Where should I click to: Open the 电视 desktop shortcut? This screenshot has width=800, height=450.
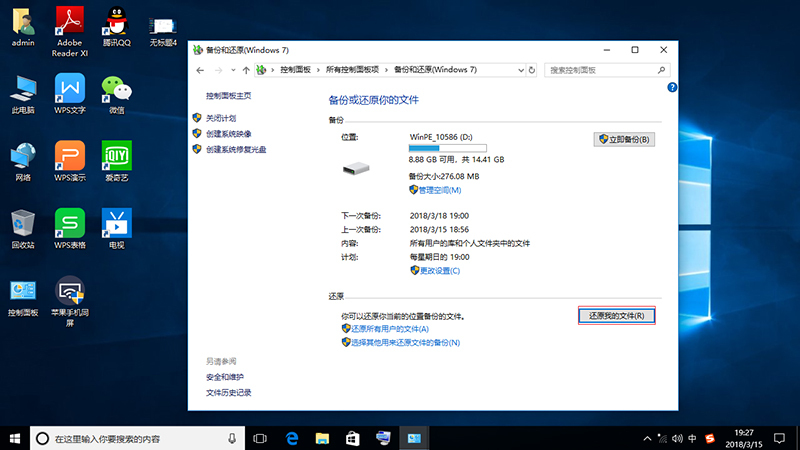click(x=116, y=230)
